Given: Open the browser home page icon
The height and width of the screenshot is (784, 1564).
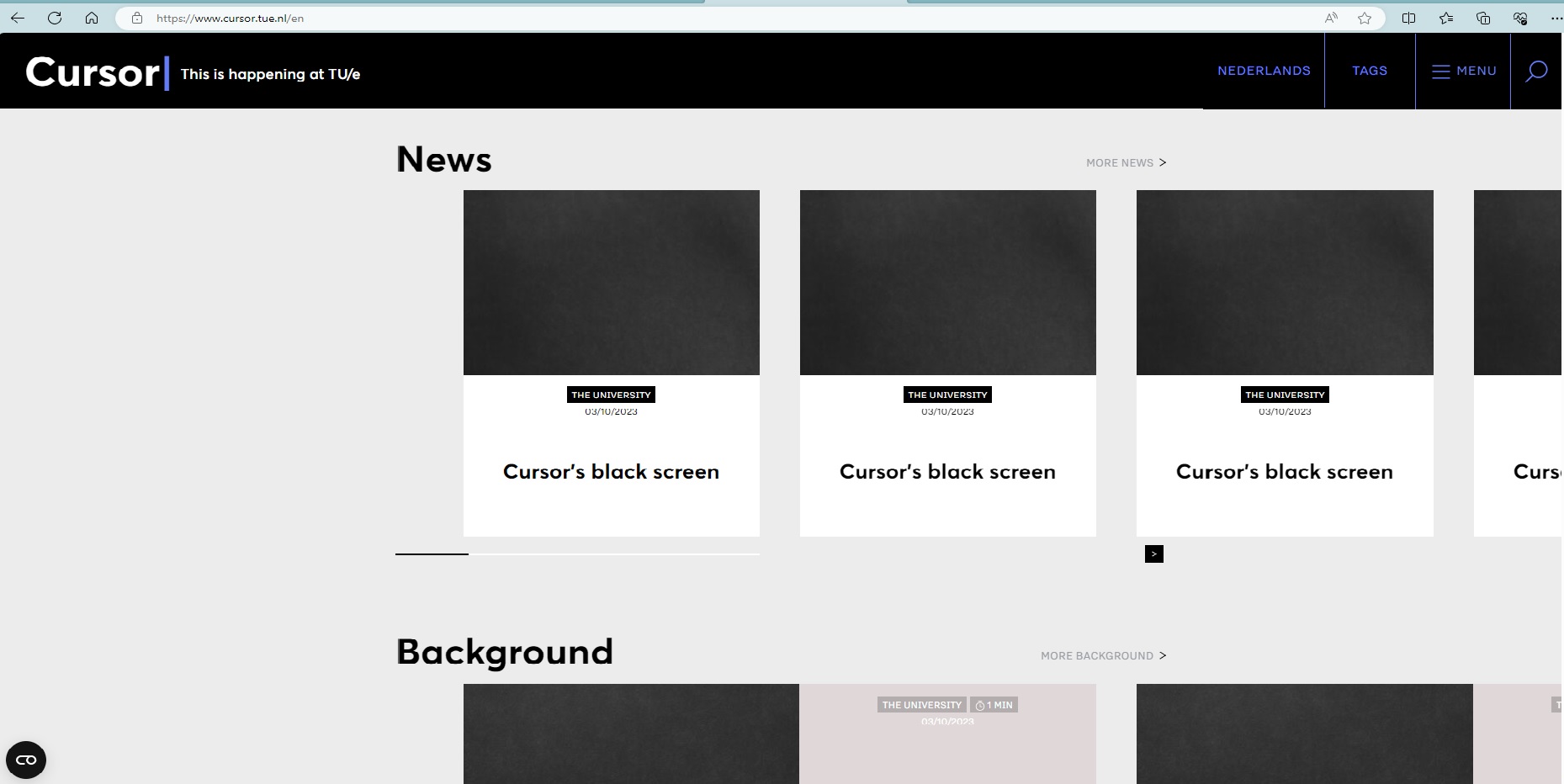Looking at the screenshot, I should click(x=92, y=18).
